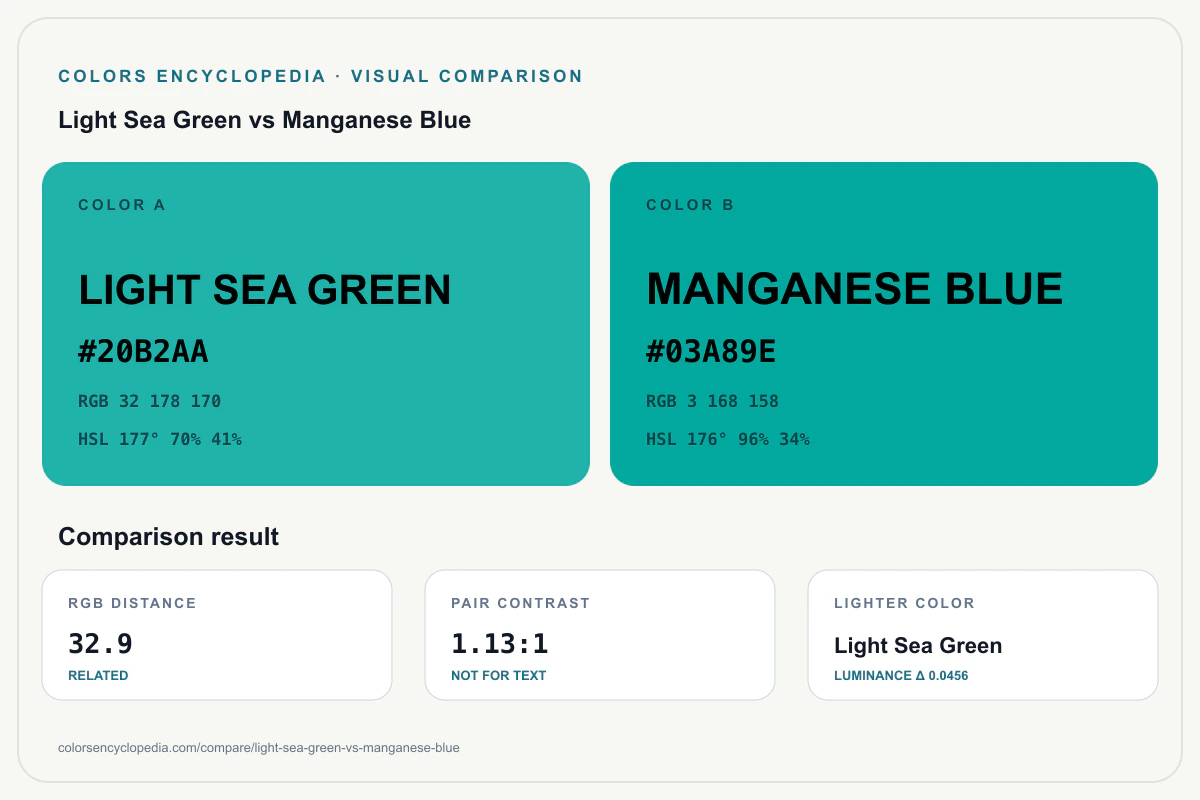The height and width of the screenshot is (800, 1200).
Task: Click the Luminance Δ 0.0456 label
Action: [x=901, y=675]
